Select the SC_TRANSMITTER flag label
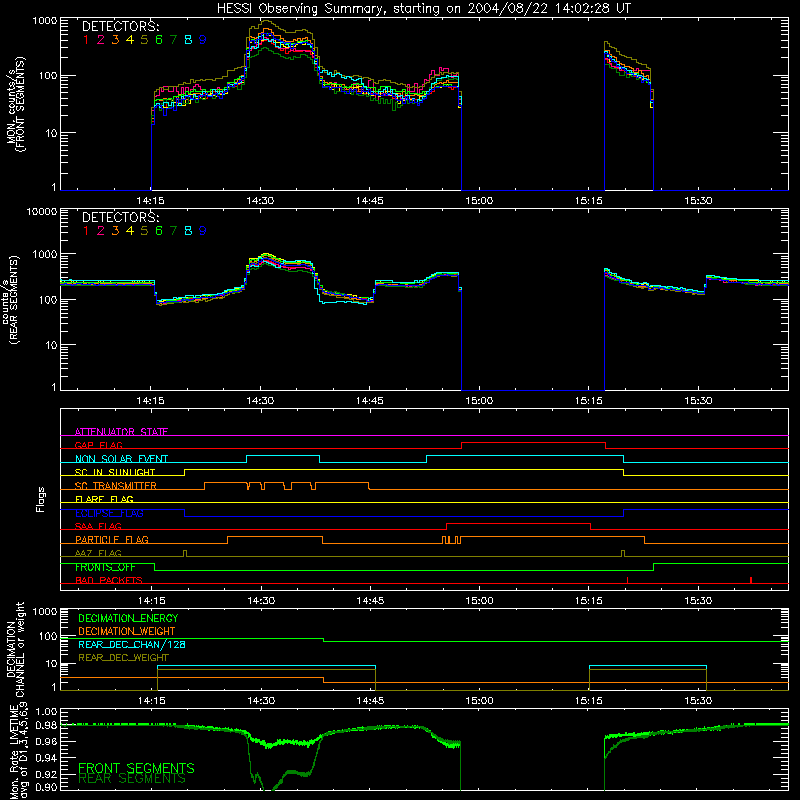800x800 pixels. (116, 486)
